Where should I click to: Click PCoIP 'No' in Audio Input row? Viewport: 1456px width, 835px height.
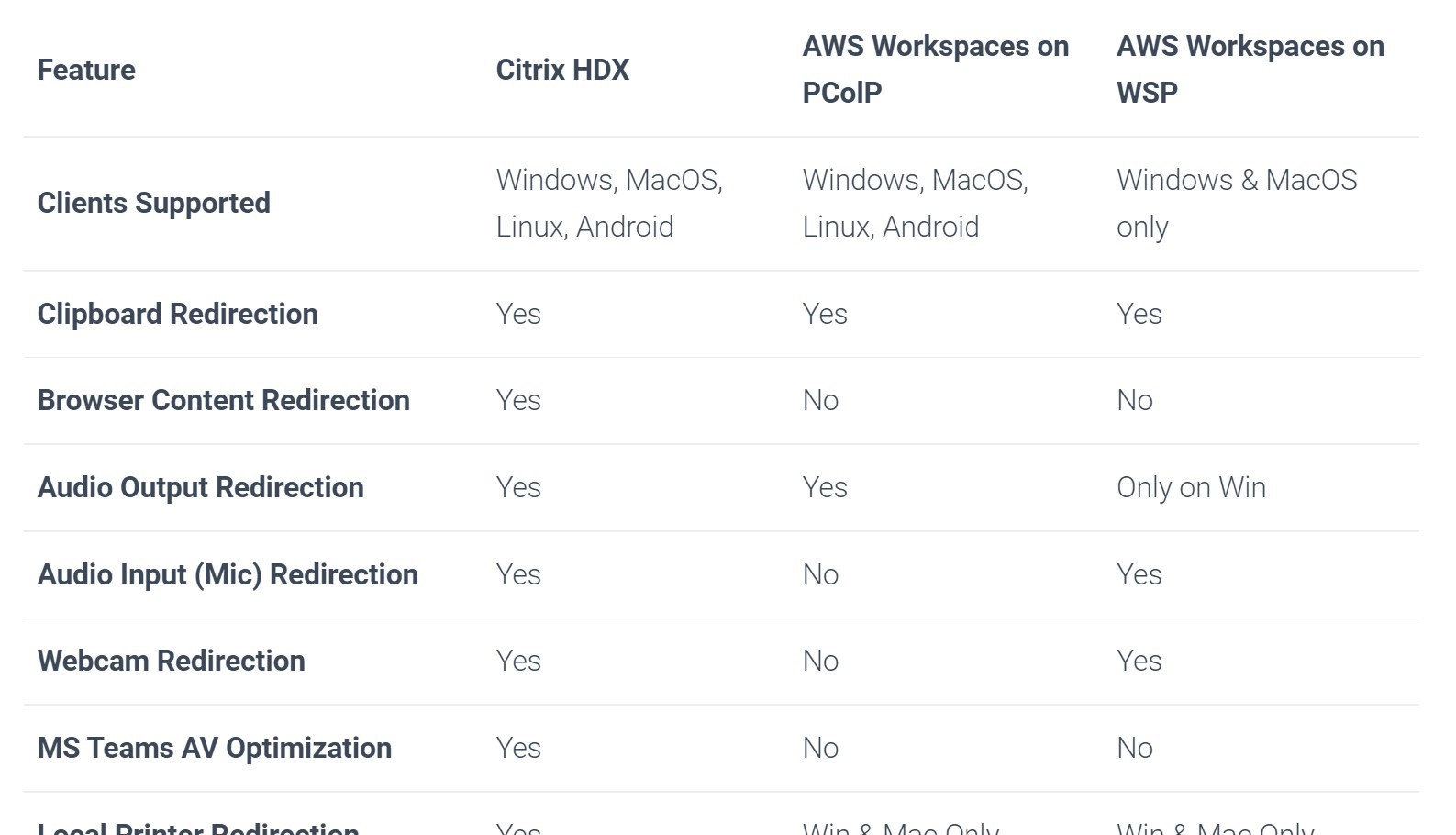point(820,574)
